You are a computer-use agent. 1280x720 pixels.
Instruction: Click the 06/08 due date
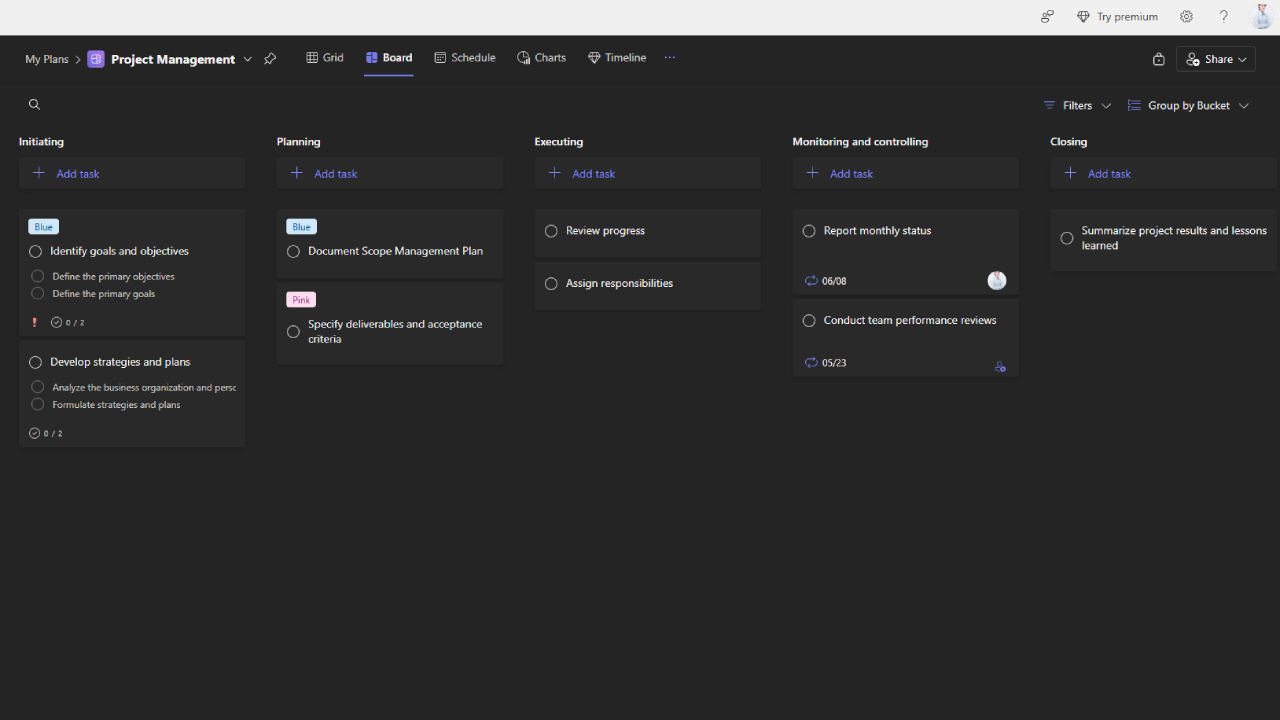pyautogui.click(x=834, y=281)
